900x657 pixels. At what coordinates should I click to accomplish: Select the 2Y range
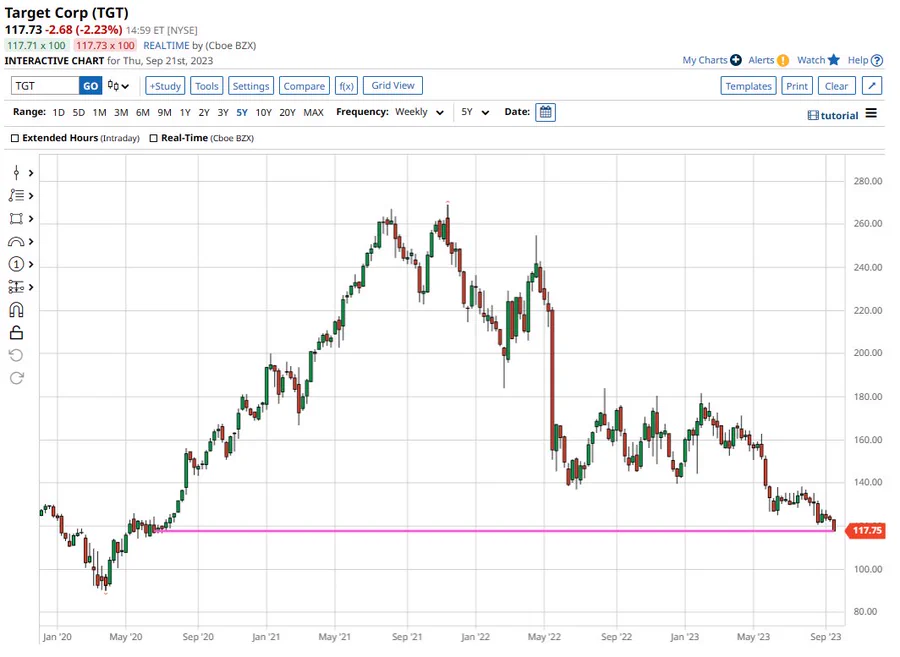point(204,112)
